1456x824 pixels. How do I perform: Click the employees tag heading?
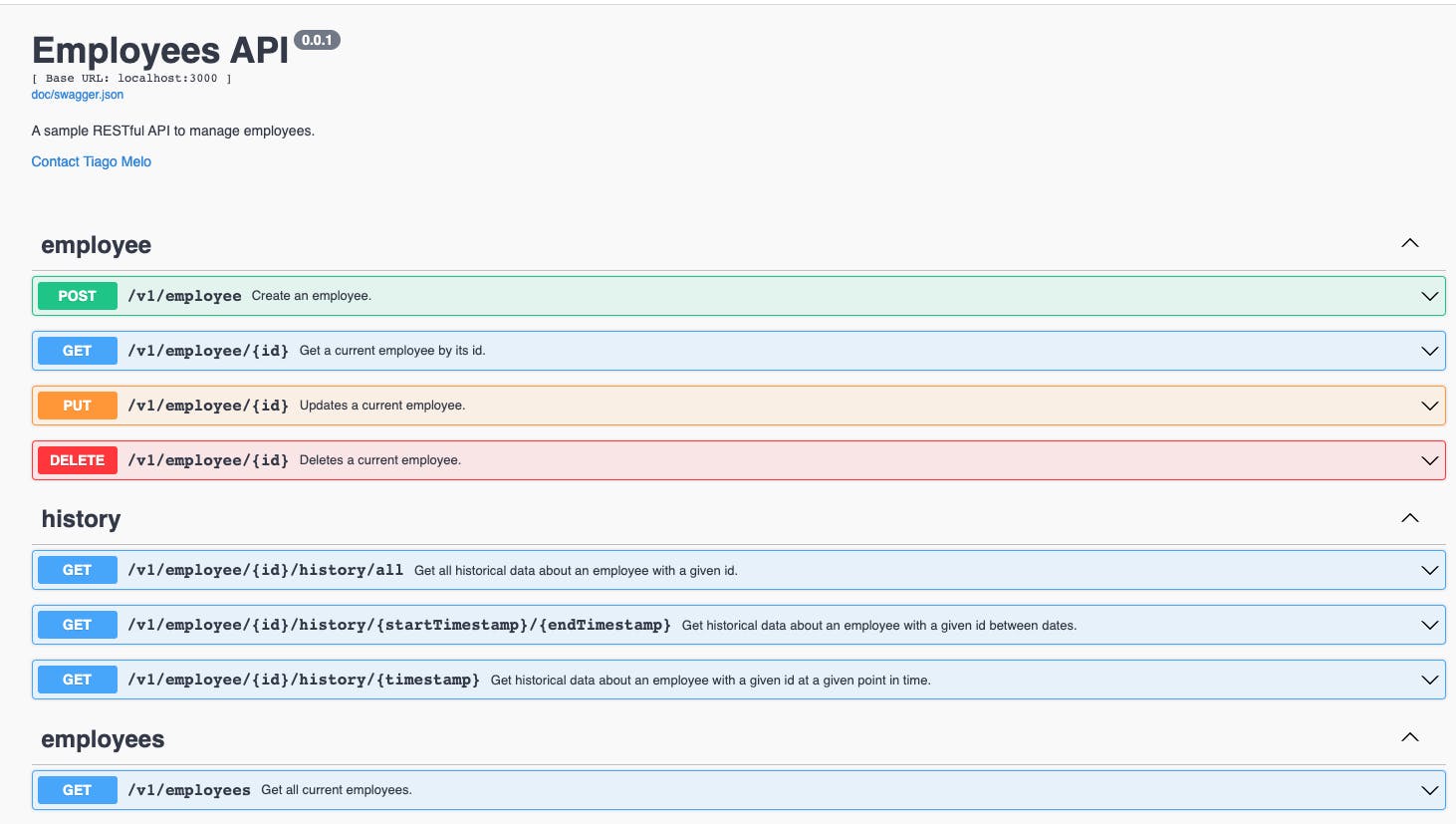pos(103,739)
